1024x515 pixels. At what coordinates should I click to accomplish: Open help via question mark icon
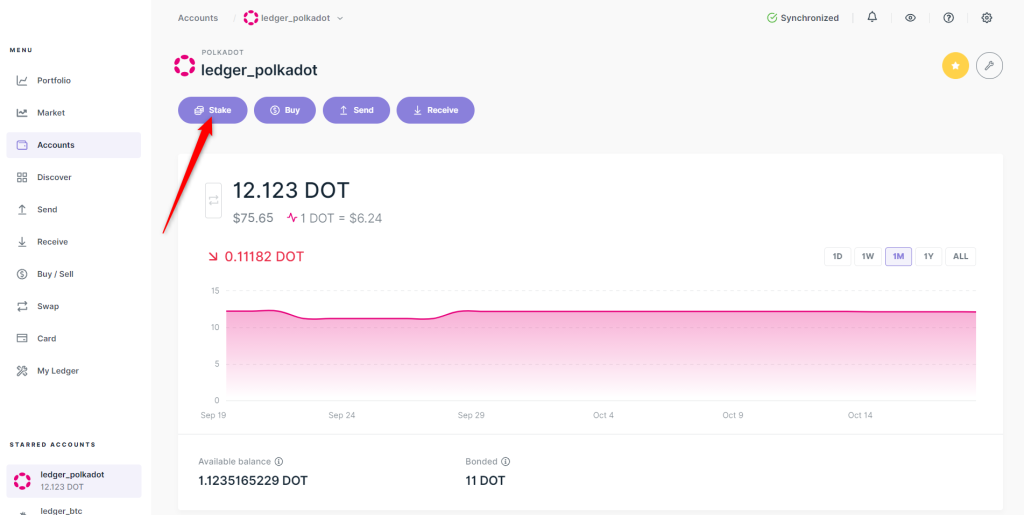(x=949, y=18)
